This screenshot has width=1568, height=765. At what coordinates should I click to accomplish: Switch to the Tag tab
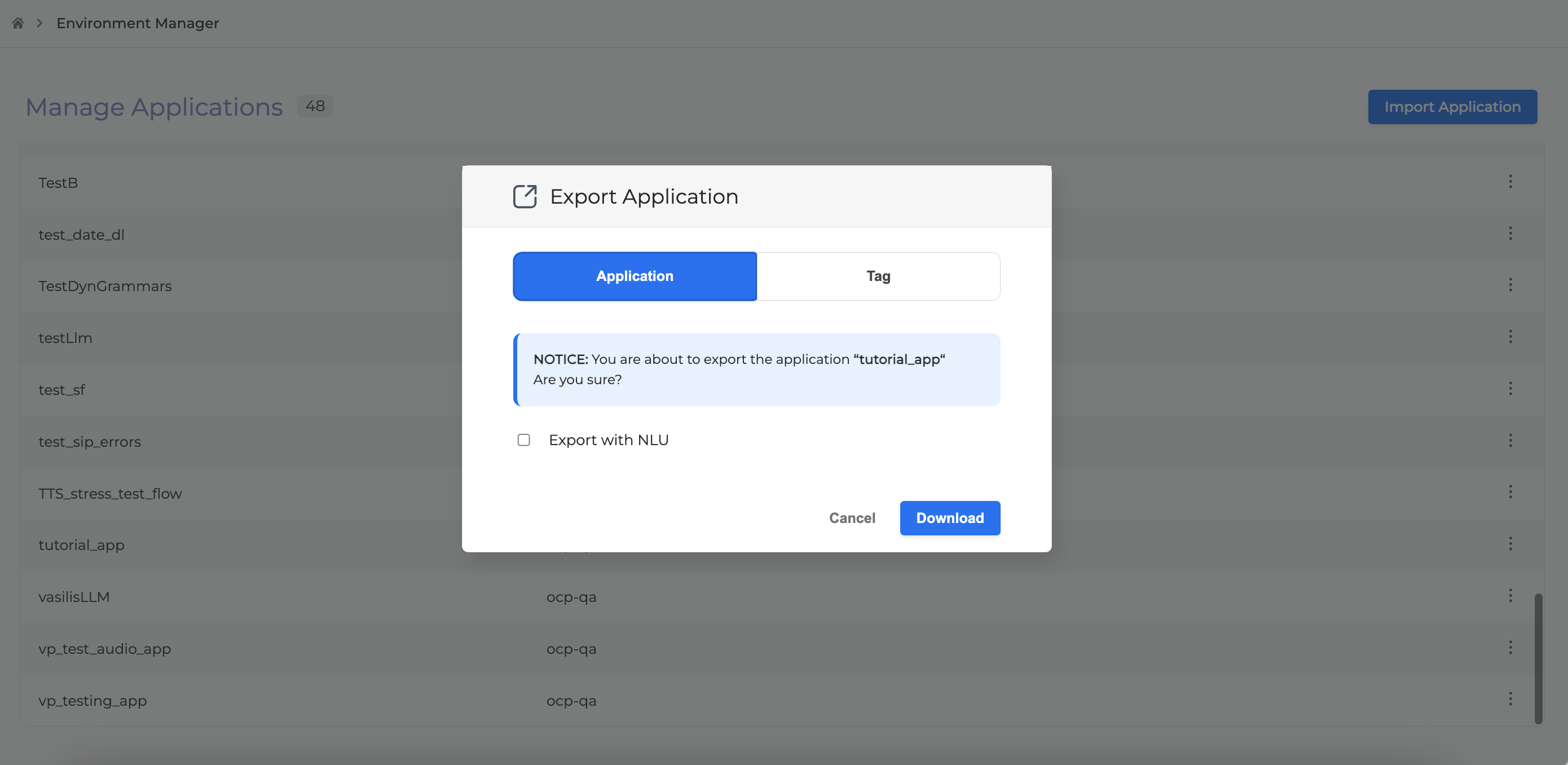click(x=878, y=276)
